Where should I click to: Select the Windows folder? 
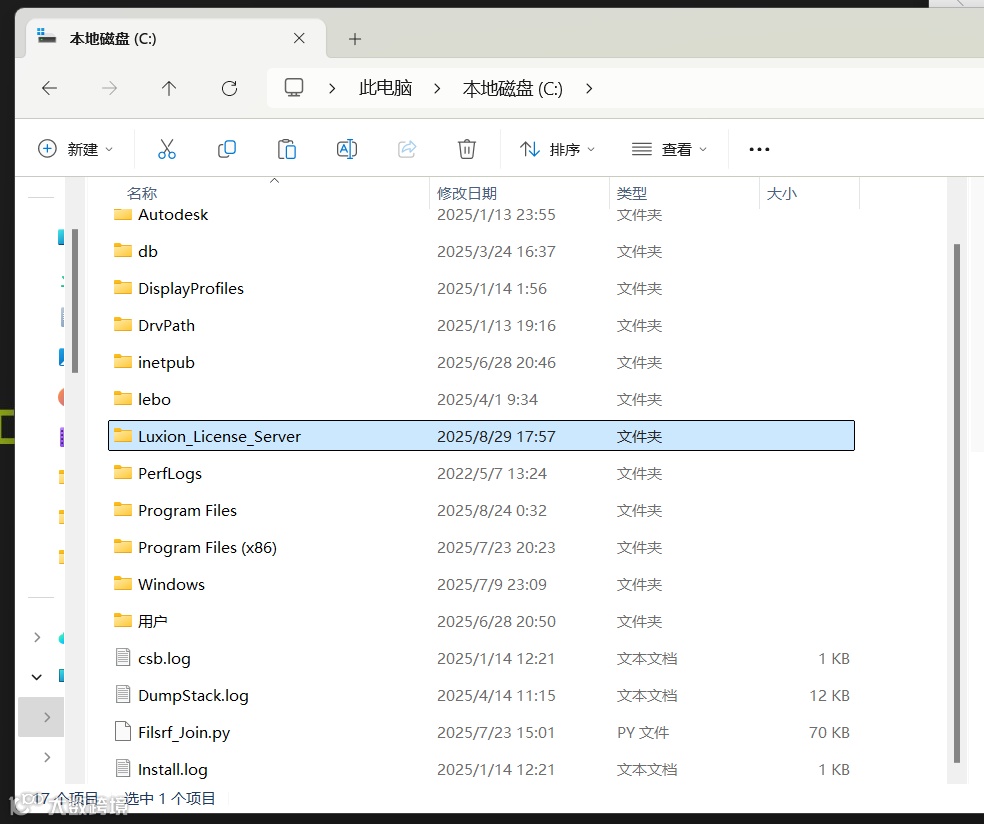[481, 584]
